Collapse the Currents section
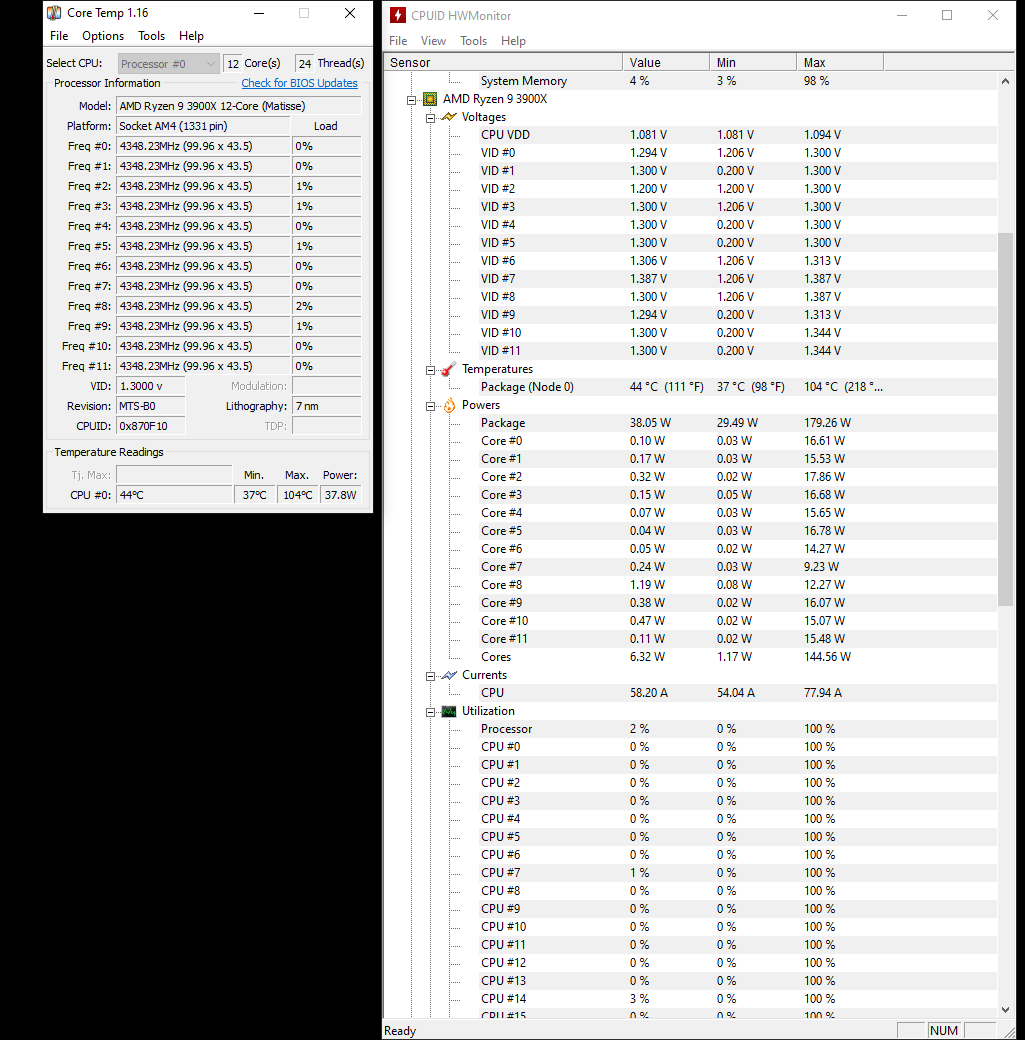1025x1040 pixels. click(431, 676)
